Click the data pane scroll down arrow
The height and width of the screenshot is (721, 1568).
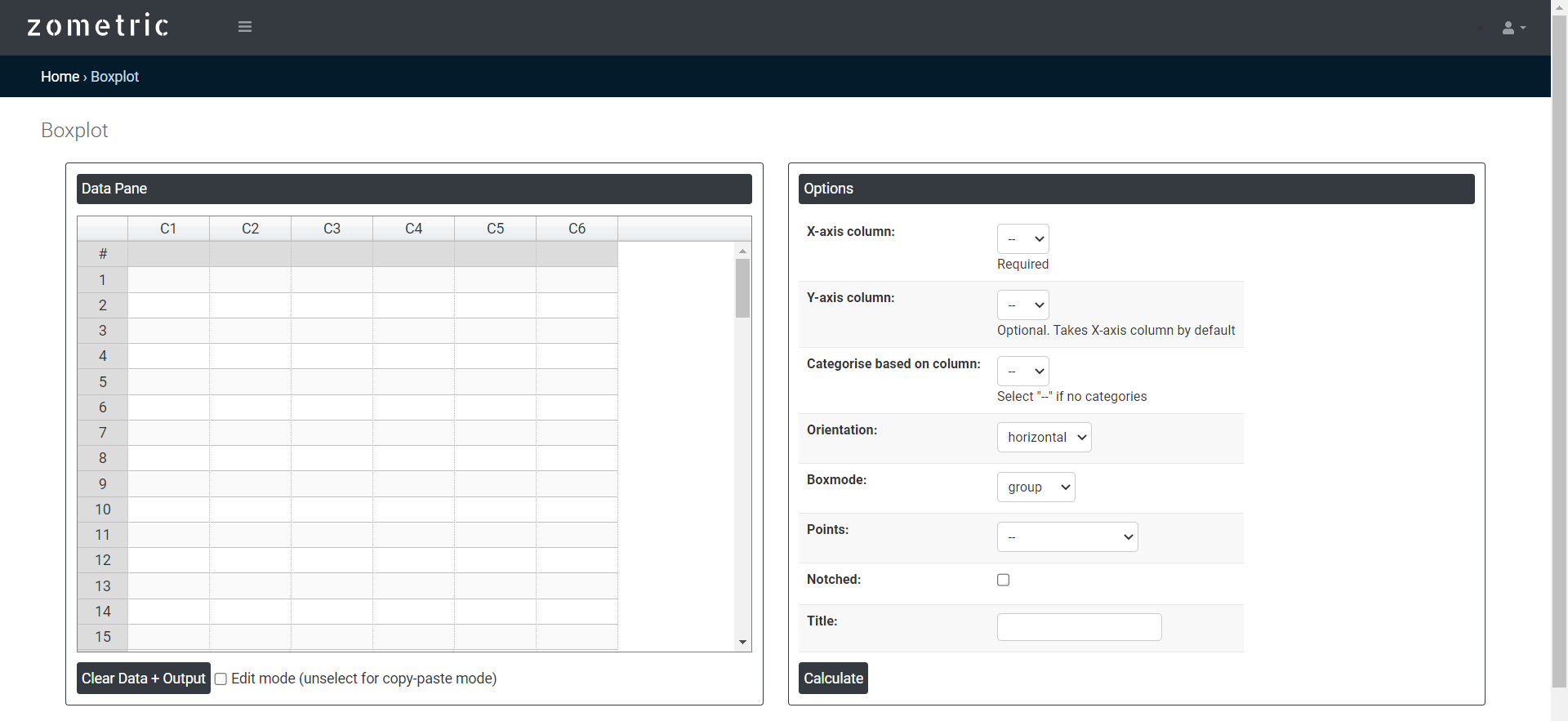coord(742,643)
